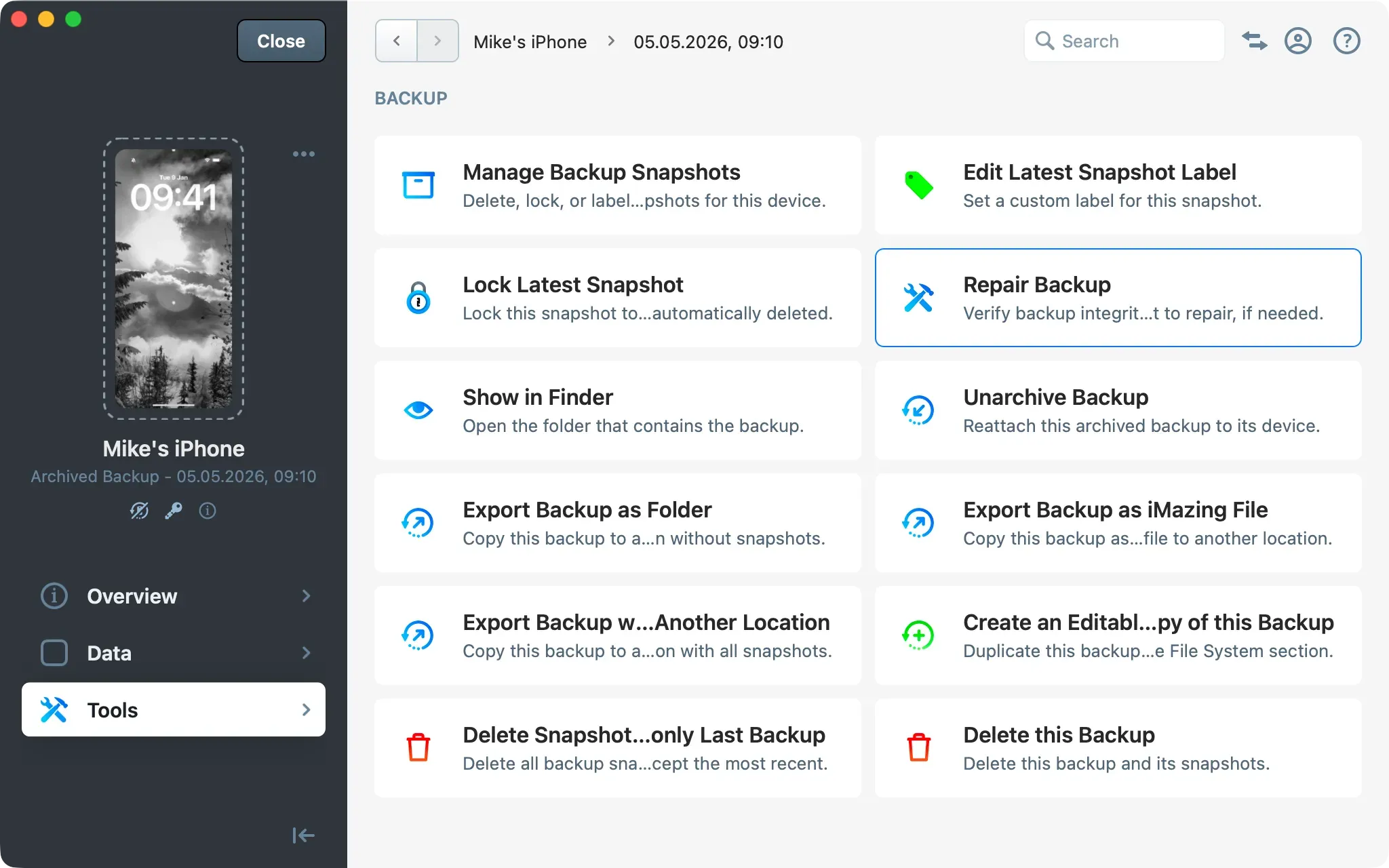Click 'Open the folder that contains the backup' text
Viewport: 1389px width, 868px height.
[633, 426]
